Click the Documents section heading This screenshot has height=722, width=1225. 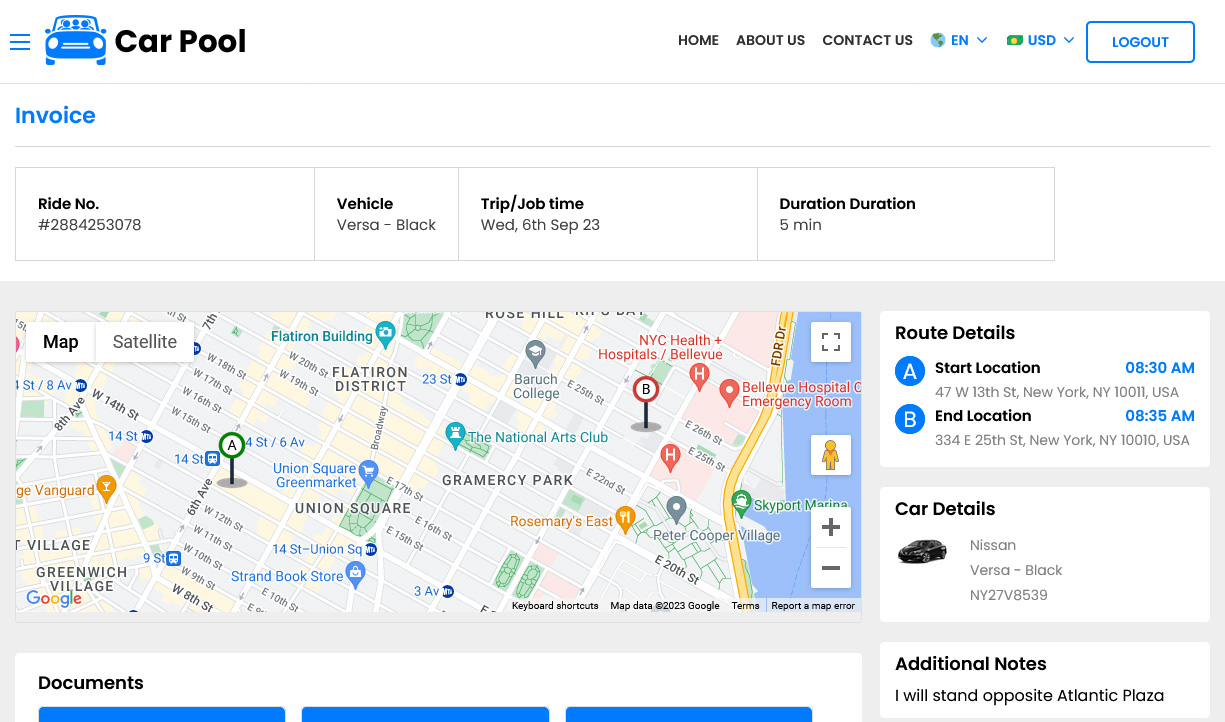91,683
